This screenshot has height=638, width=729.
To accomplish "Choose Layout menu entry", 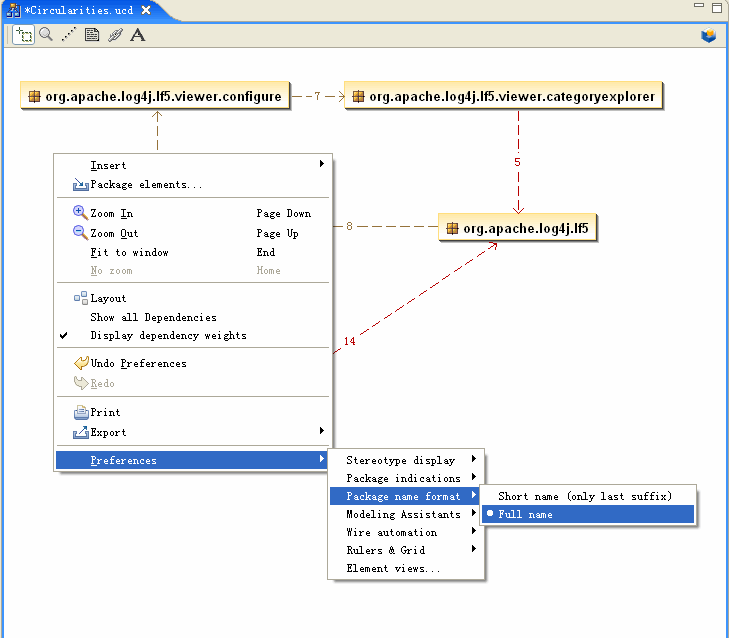I will tap(192, 298).
